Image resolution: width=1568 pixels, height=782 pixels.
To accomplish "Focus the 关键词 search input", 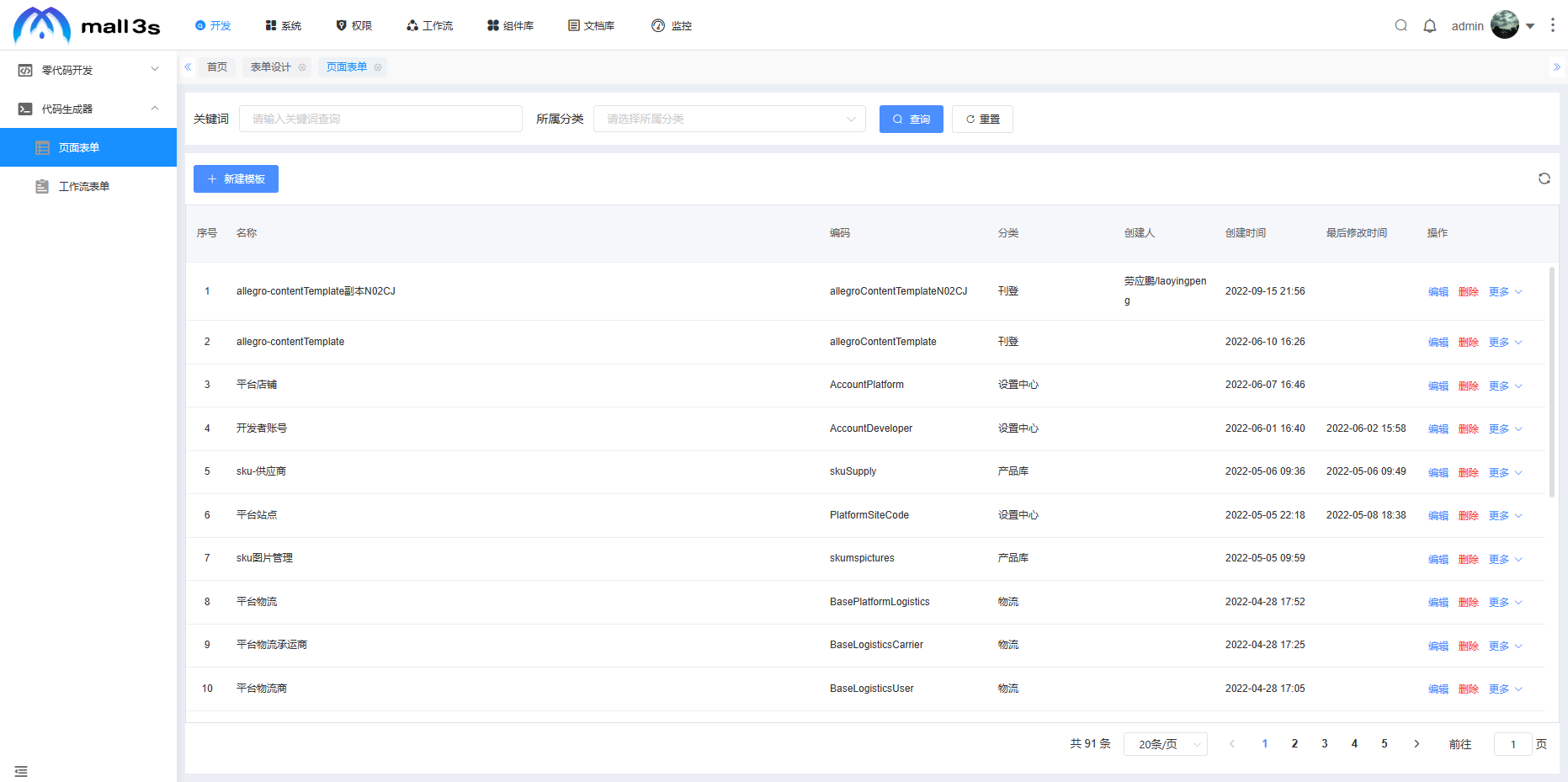I will (380, 119).
